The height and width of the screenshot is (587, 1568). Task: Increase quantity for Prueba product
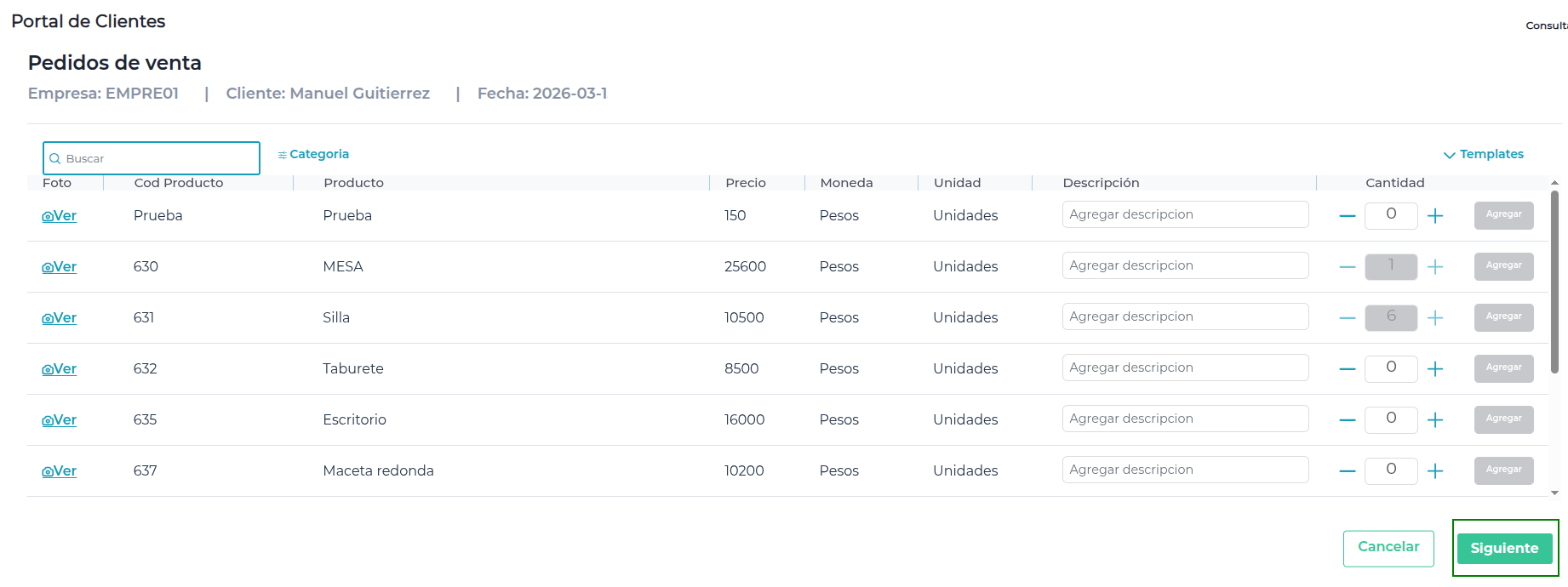pyautogui.click(x=1435, y=216)
